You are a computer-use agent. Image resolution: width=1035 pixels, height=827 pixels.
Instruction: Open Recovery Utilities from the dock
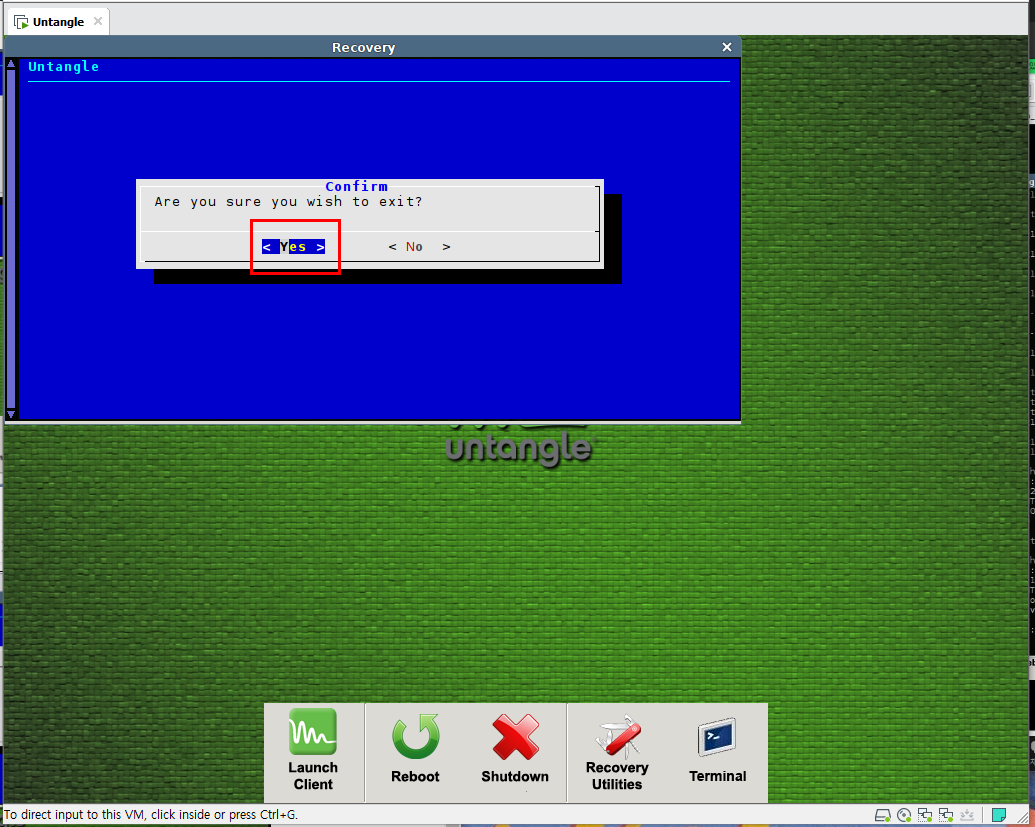[617, 753]
